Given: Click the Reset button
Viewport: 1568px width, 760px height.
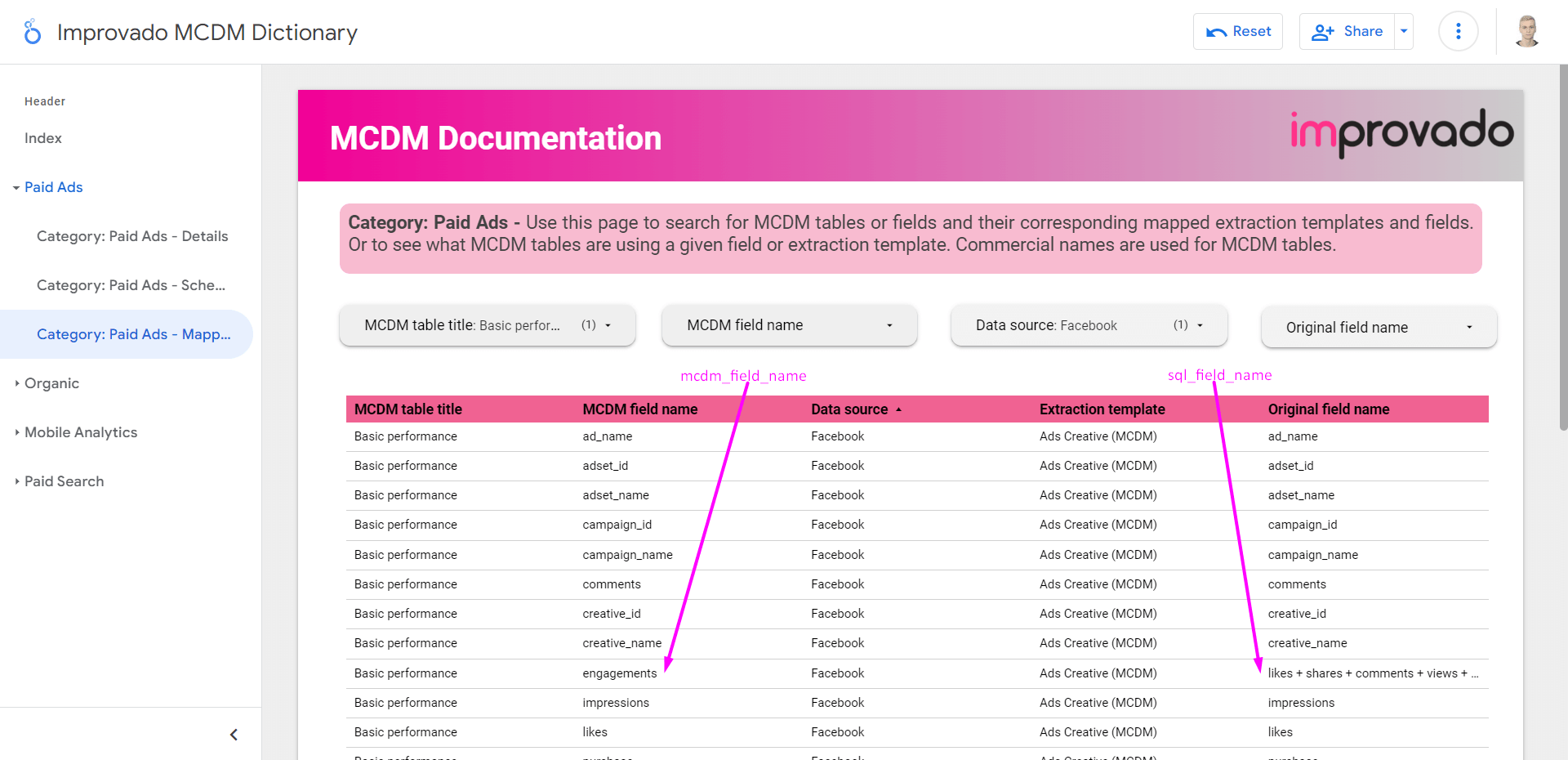Looking at the screenshot, I should (x=1237, y=31).
